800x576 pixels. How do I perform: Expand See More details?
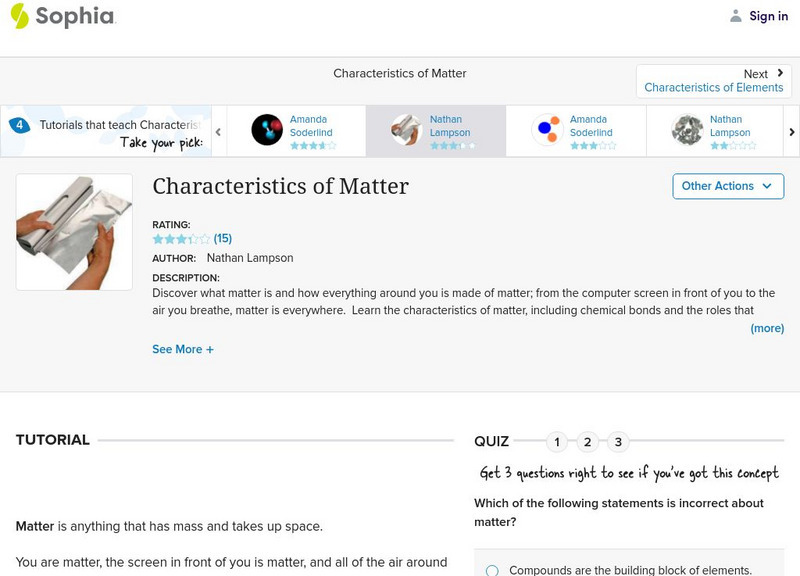(x=183, y=350)
